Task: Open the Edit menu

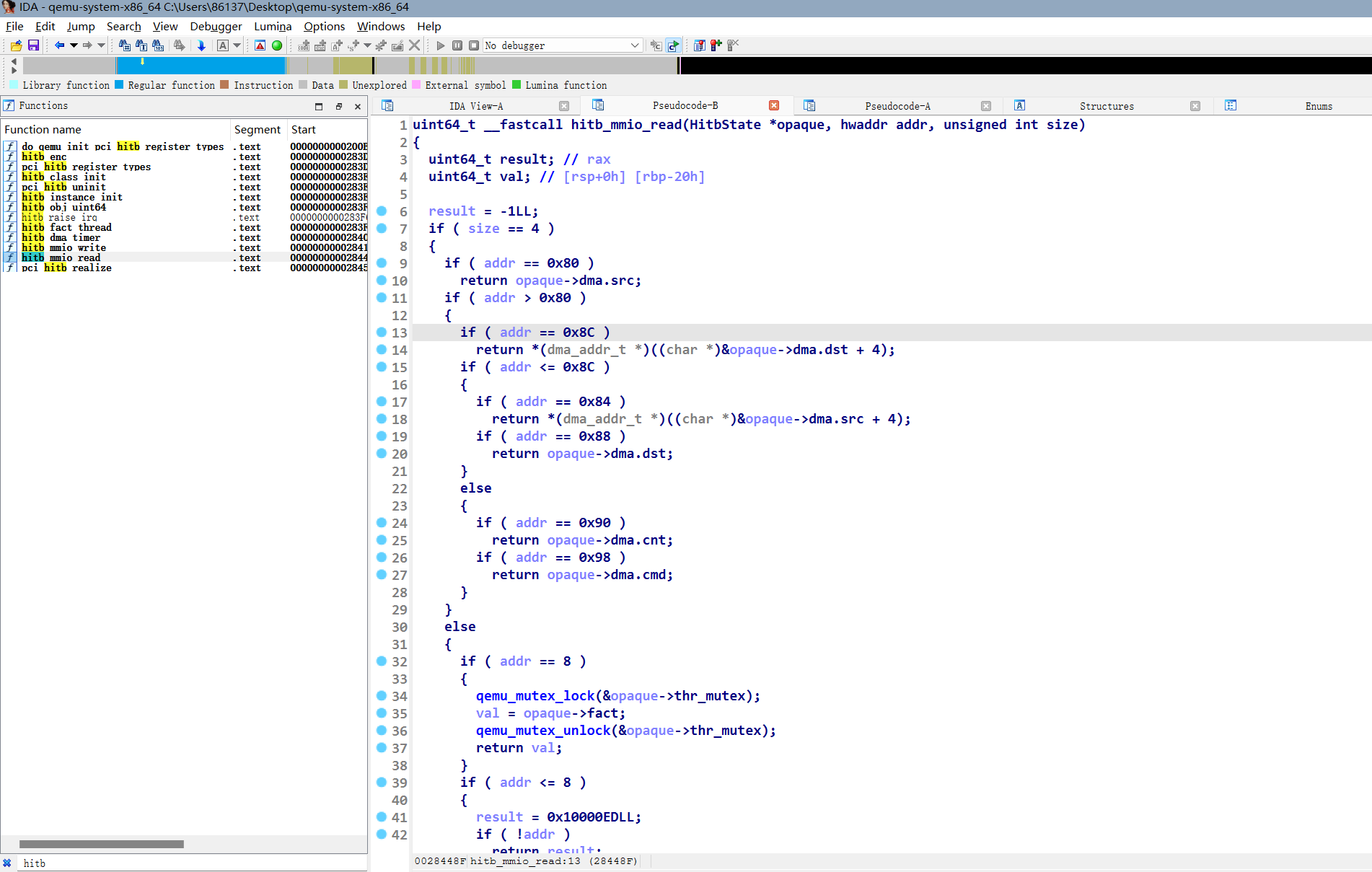Action: [45, 27]
